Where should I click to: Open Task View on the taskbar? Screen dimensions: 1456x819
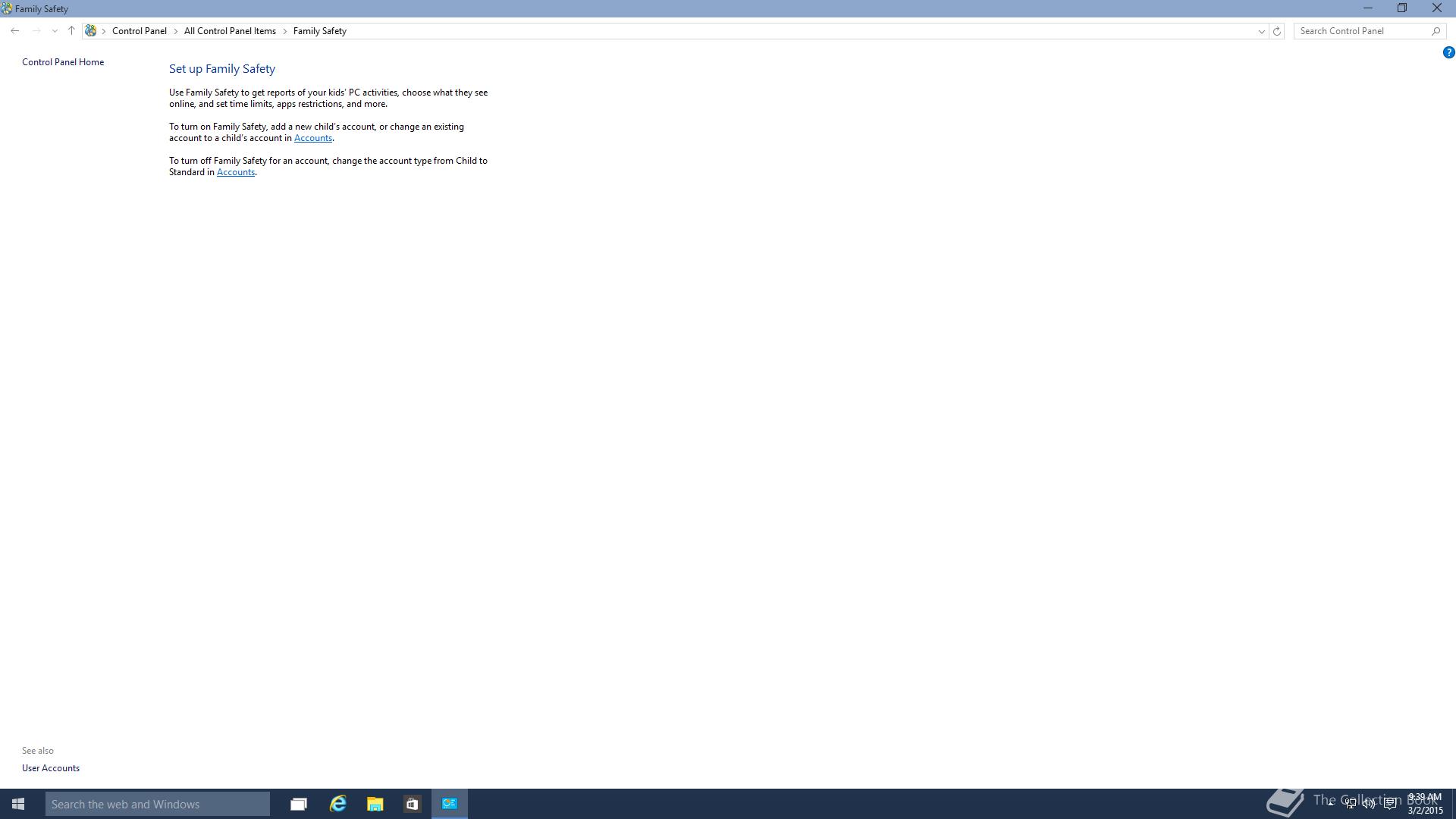click(299, 804)
